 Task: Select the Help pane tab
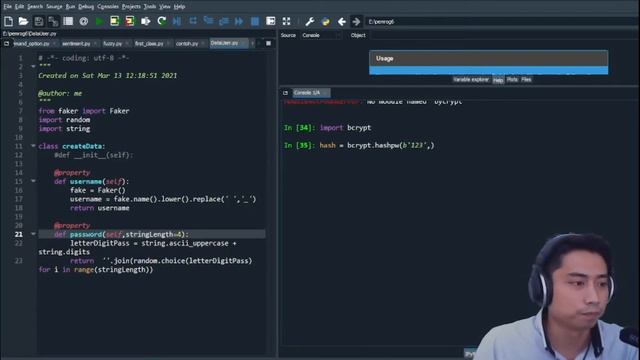(498, 80)
